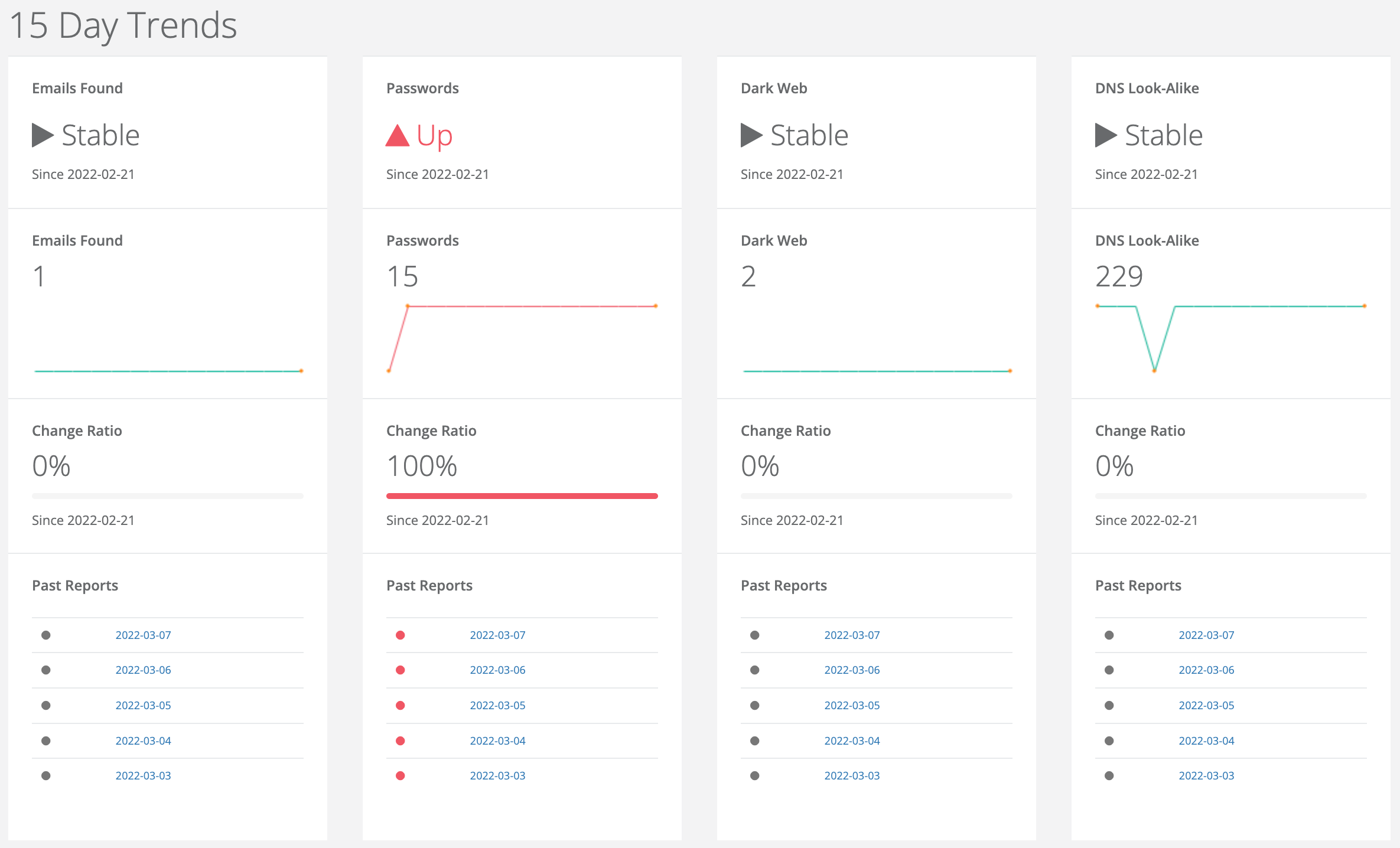
Task: Click the Emails Found Stable arrow icon
Action: (x=43, y=135)
